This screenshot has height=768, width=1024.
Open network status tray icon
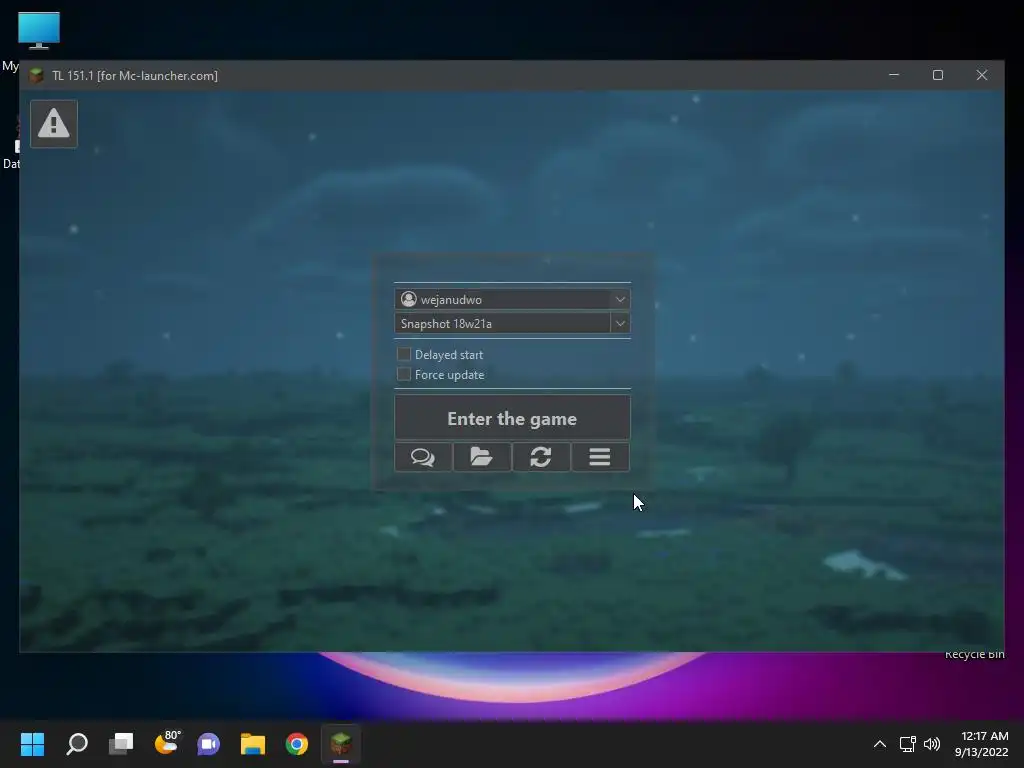(x=907, y=744)
